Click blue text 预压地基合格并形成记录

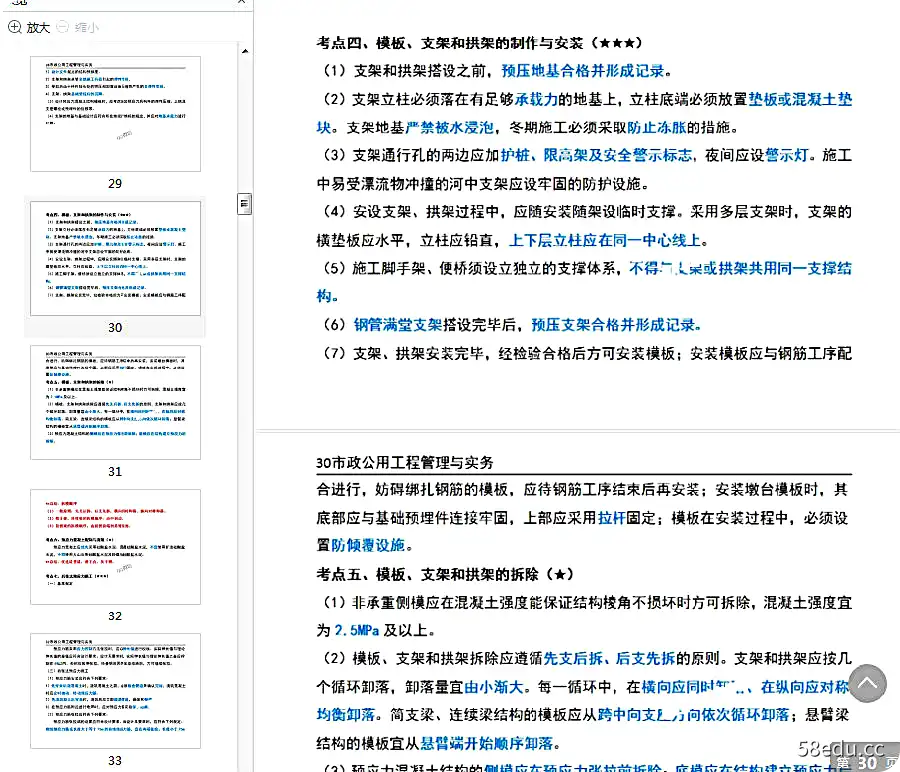pos(583,71)
